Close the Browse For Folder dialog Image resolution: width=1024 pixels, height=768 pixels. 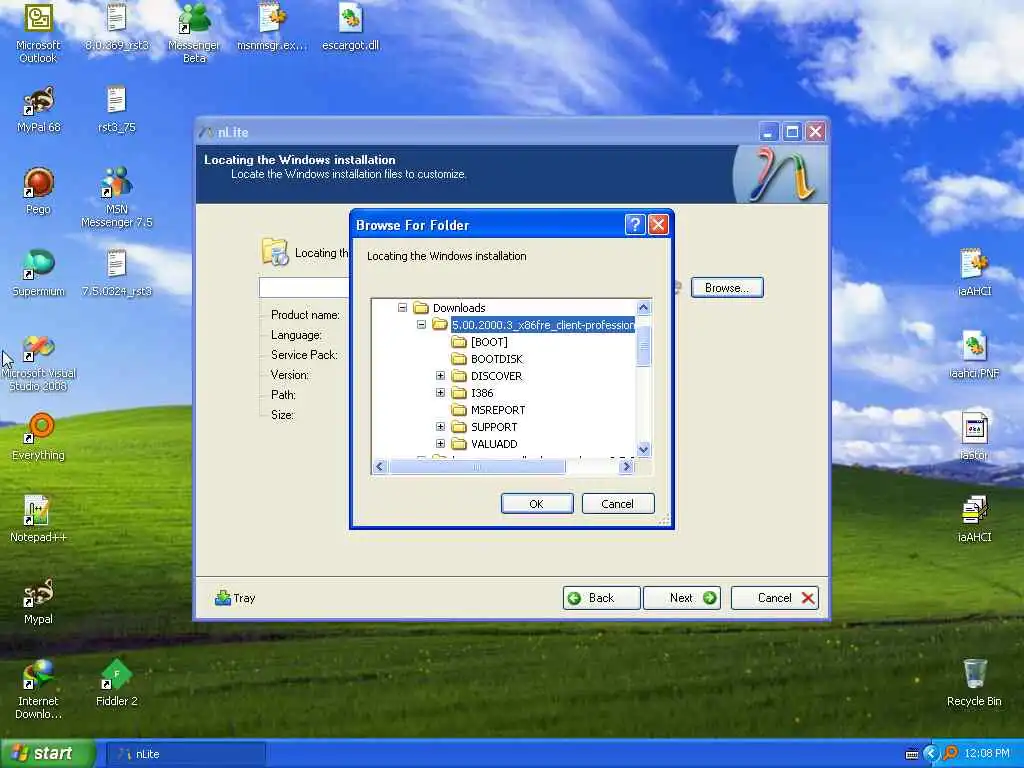tap(658, 225)
